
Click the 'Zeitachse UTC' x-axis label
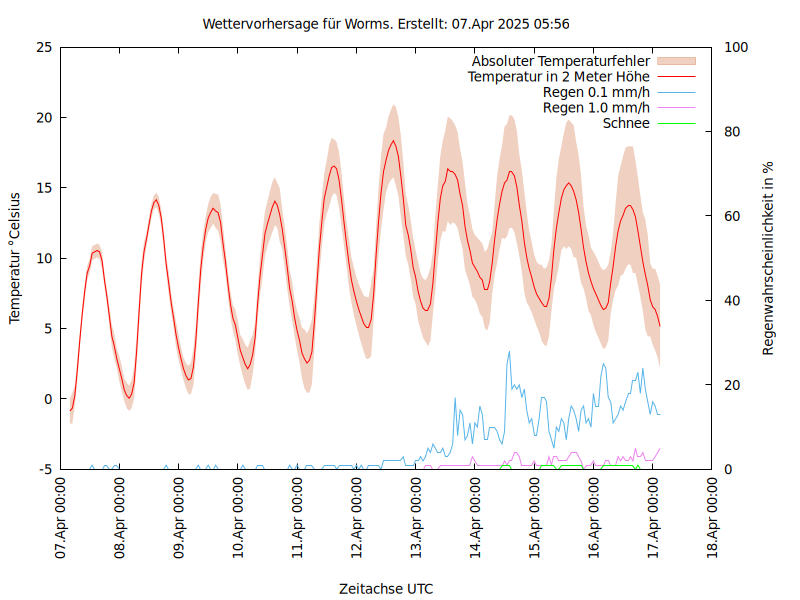[386, 588]
